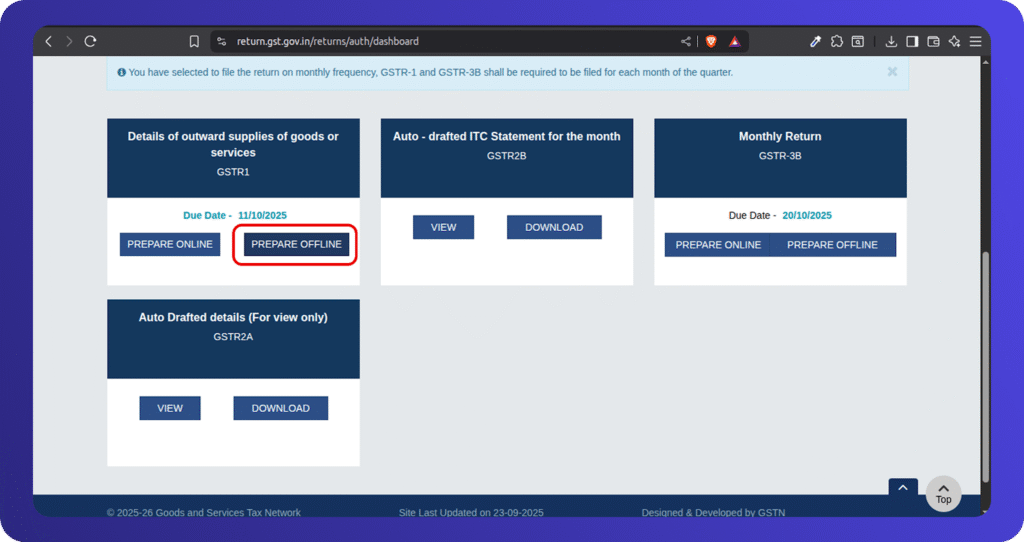Image resolution: width=1024 pixels, height=542 pixels.
Task: Download the GSTR2B statement
Action: tap(554, 227)
